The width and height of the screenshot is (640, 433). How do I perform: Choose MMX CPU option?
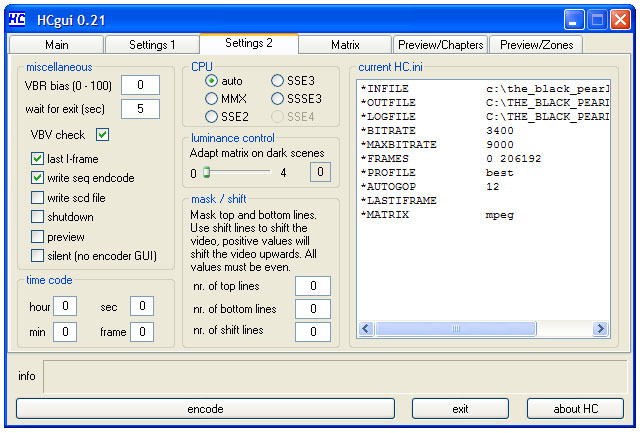211,99
